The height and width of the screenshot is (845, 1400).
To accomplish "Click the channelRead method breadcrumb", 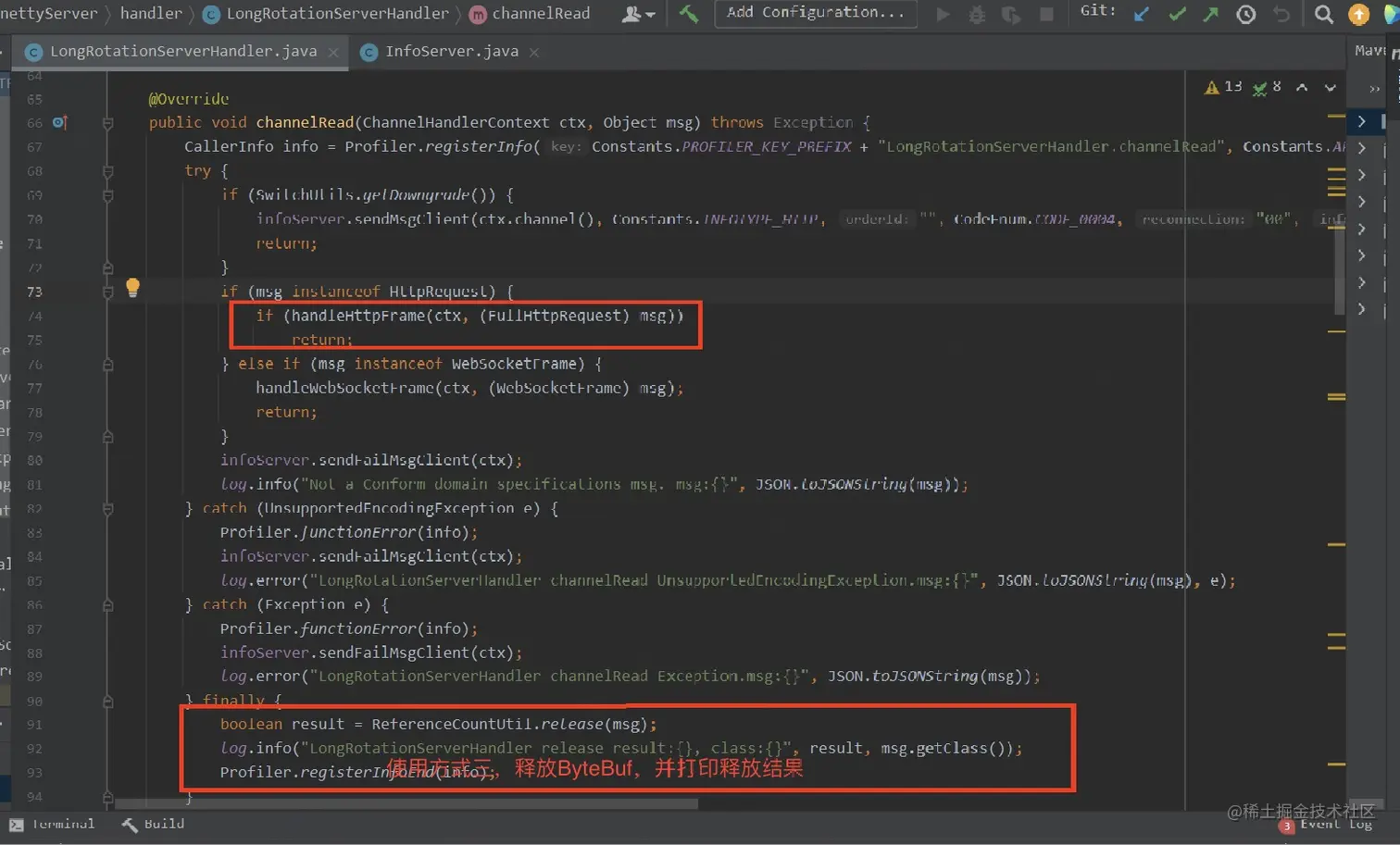I will click(530, 14).
